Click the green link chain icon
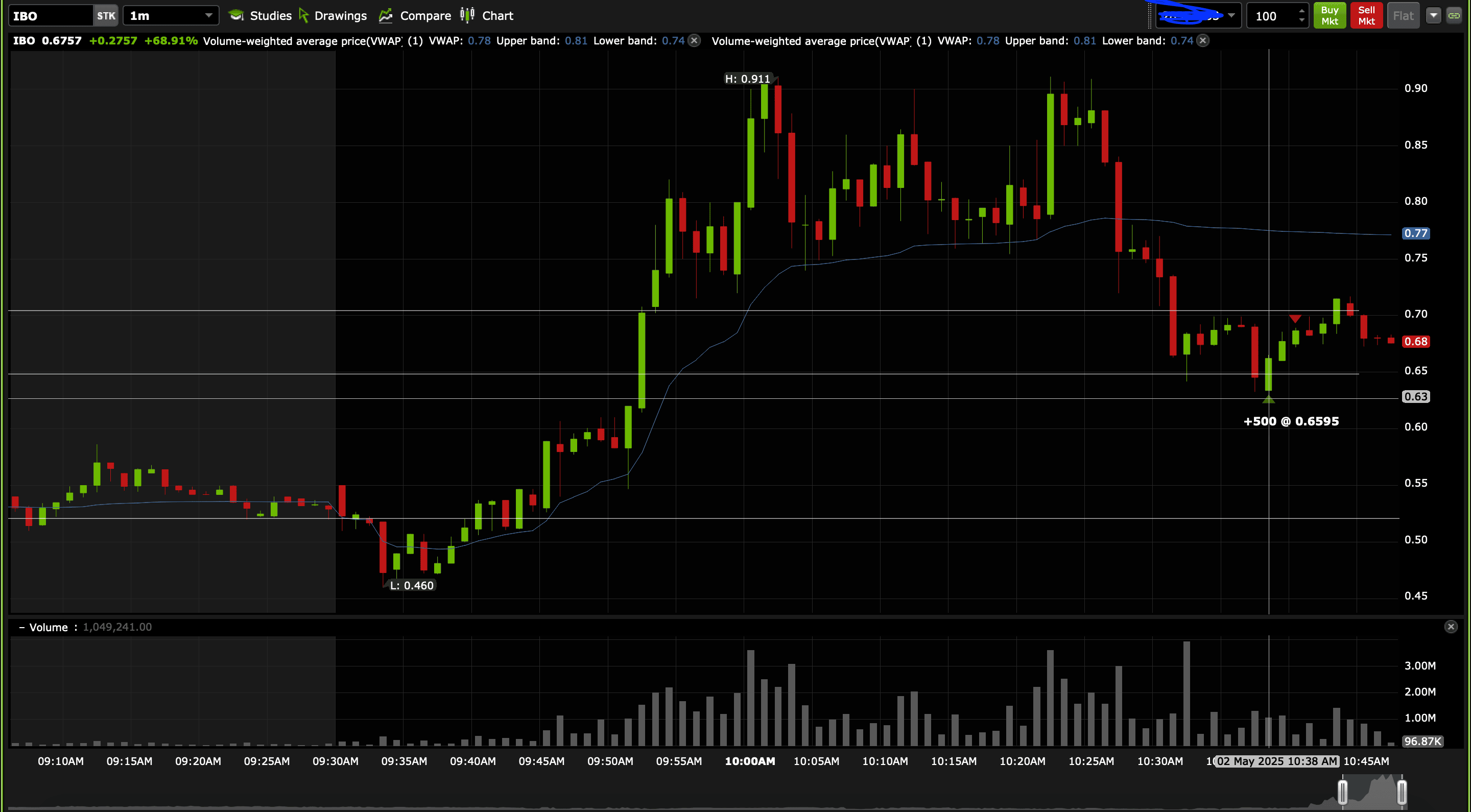The image size is (1471, 812). coord(1454,15)
